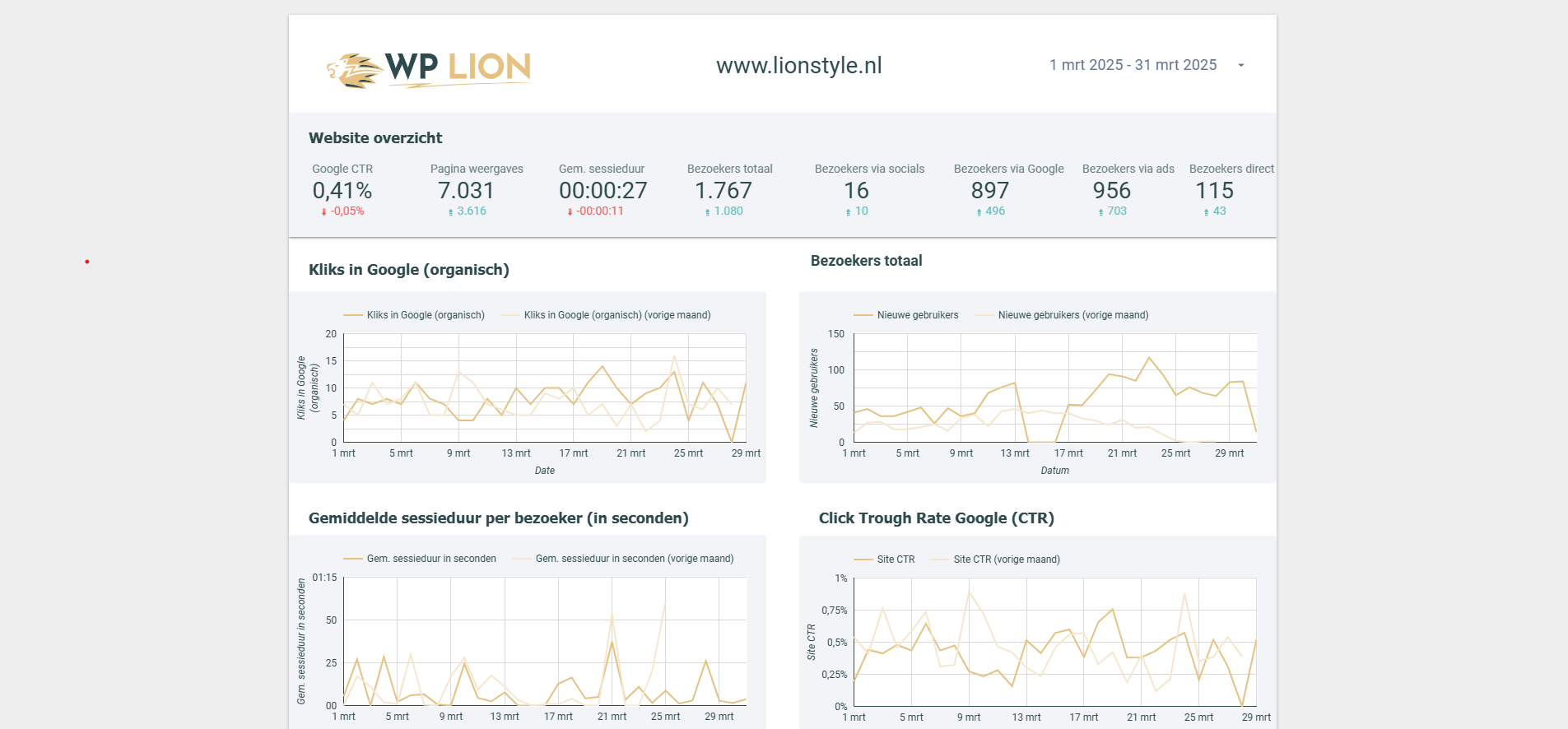Click the red down arrow under Gem. sessieduur

(570, 212)
